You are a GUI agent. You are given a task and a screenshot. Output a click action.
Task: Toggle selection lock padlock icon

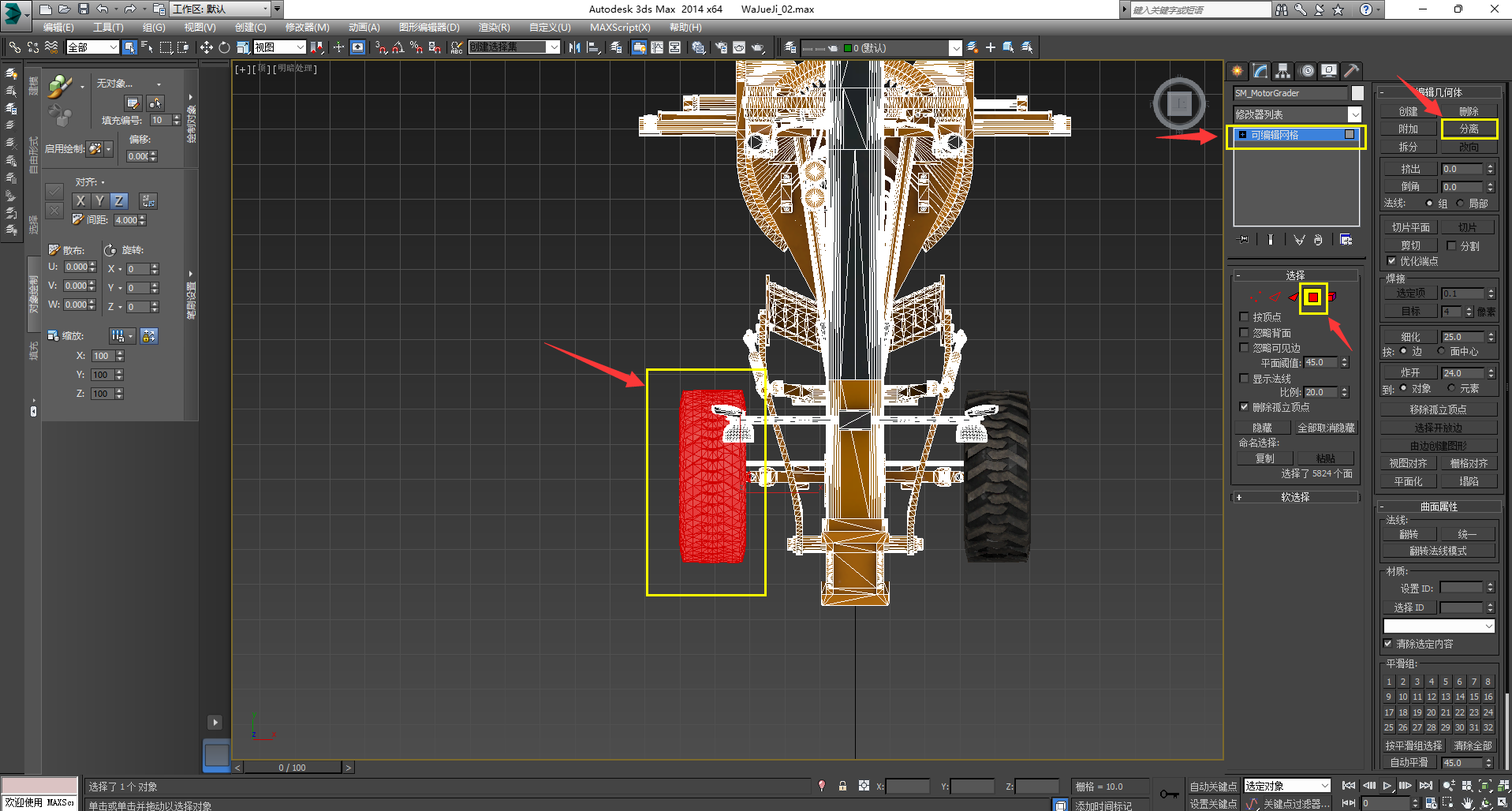click(x=842, y=786)
